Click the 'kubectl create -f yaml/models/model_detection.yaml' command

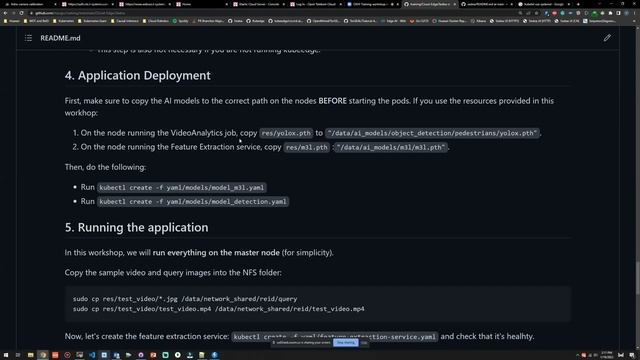pyautogui.click(x=193, y=202)
